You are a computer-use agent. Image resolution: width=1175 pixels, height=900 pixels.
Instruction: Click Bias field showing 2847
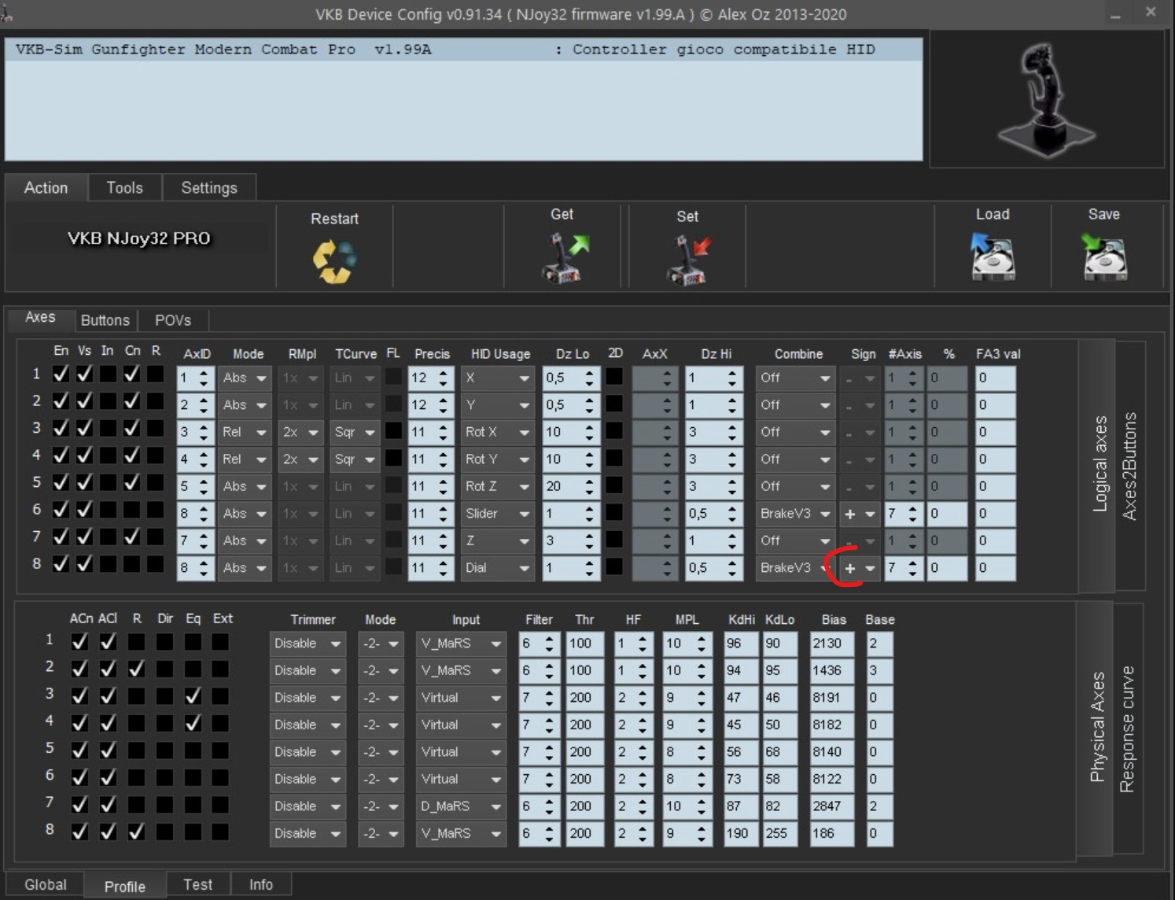[832, 806]
